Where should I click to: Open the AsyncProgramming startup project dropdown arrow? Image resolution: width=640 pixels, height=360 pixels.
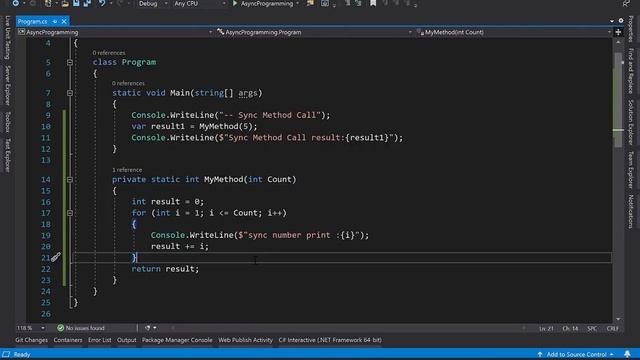coord(298,4)
